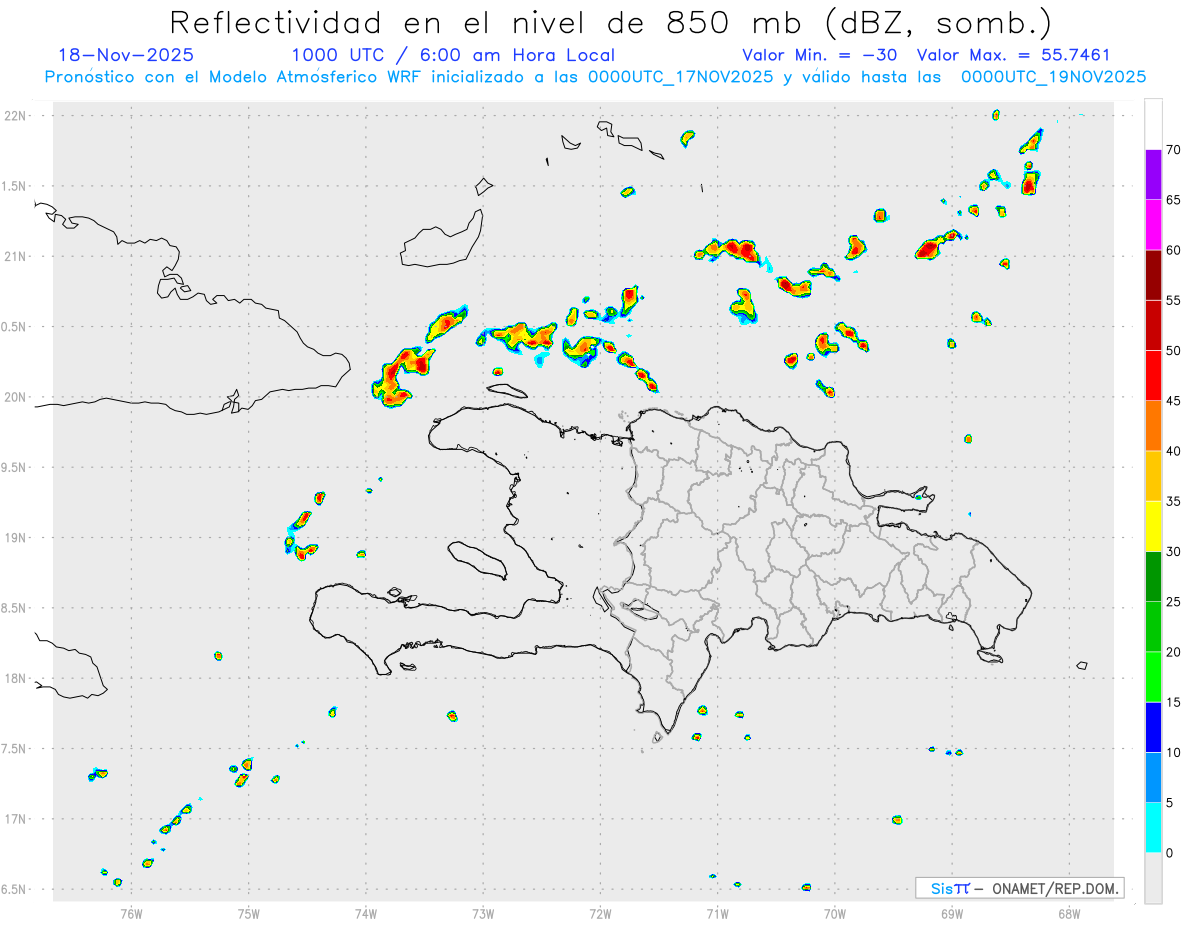The width and height of the screenshot is (1200, 927).
Task: Click the '21N' latitude label
Action: (x=16, y=256)
